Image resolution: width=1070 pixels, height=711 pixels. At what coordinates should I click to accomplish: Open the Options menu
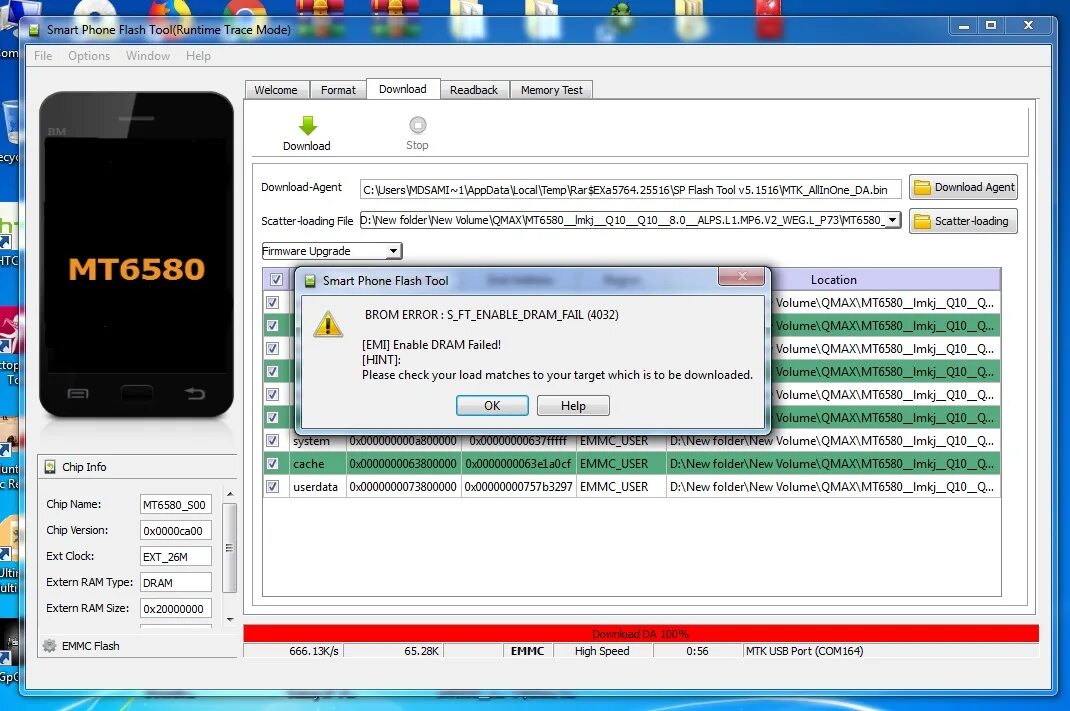[x=89, y=56]
